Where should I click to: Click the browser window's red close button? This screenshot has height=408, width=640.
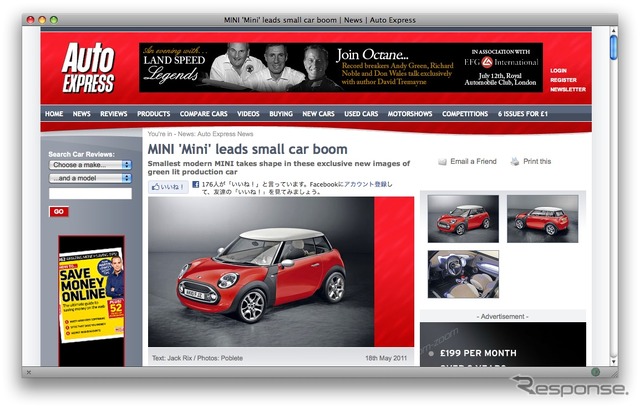[x=30, y=20]
